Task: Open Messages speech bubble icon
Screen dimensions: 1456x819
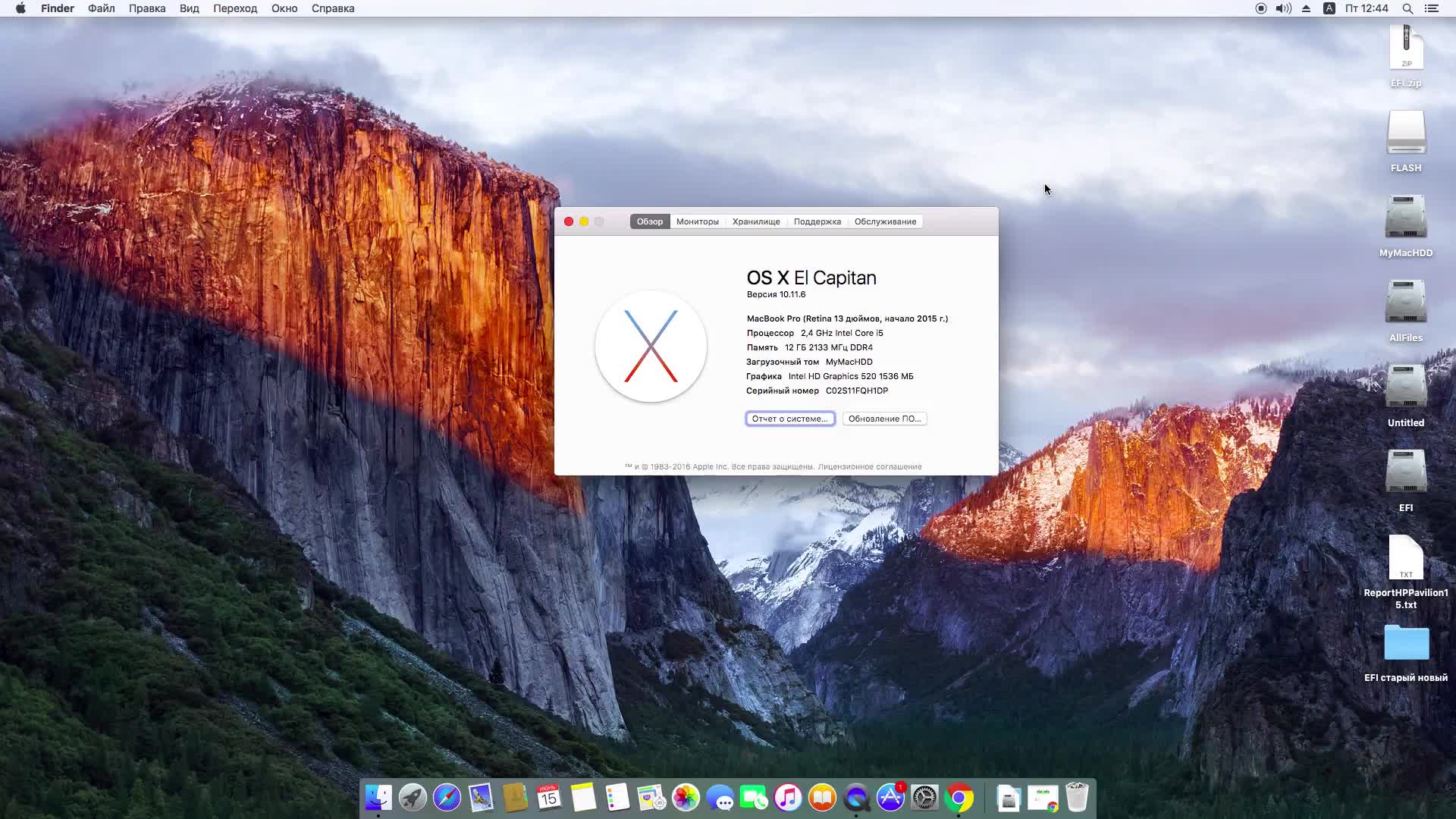Action: [x=720, y=798]
